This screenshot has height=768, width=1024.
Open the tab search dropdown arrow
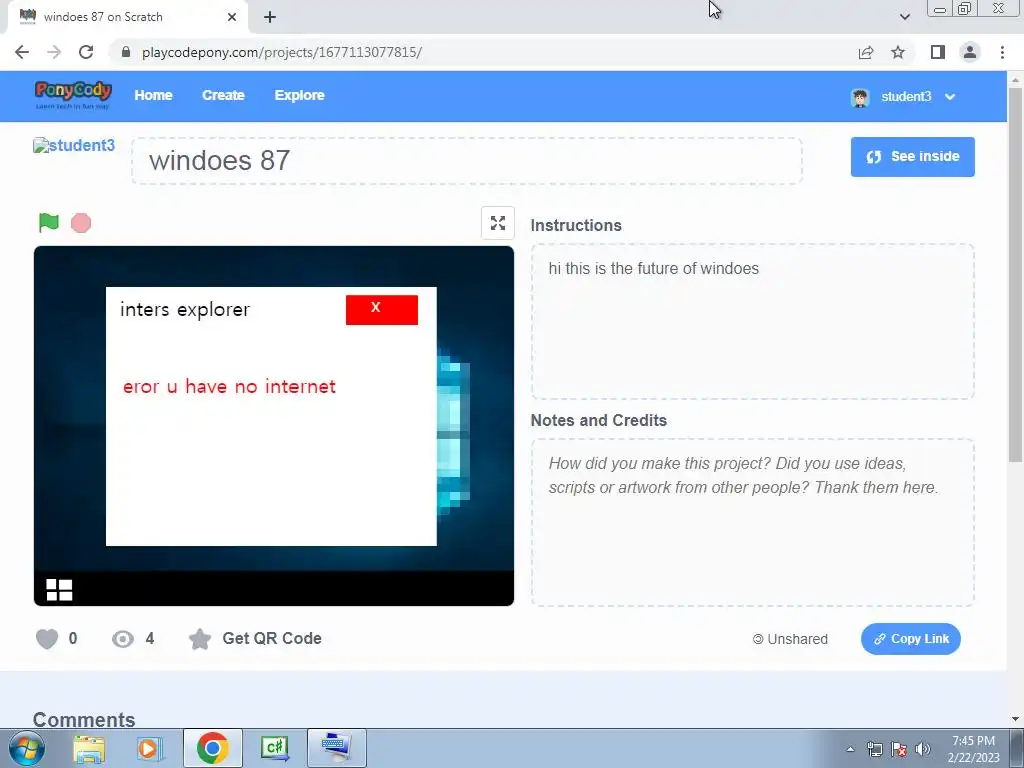tap(904, 17)
